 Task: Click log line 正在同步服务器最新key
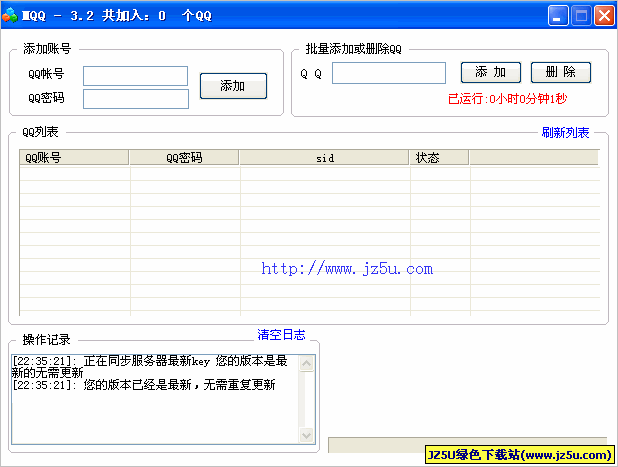click(147, 361)
